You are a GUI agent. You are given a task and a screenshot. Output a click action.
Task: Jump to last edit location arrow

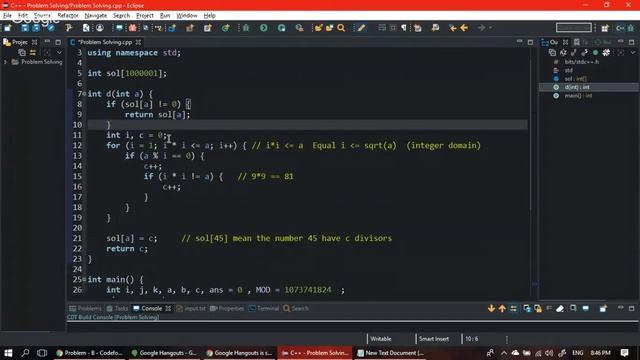453,28
